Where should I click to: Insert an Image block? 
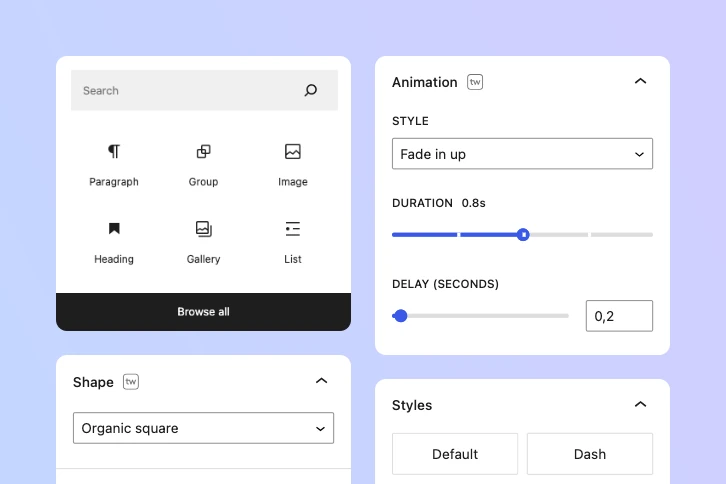tap(293, 165)
